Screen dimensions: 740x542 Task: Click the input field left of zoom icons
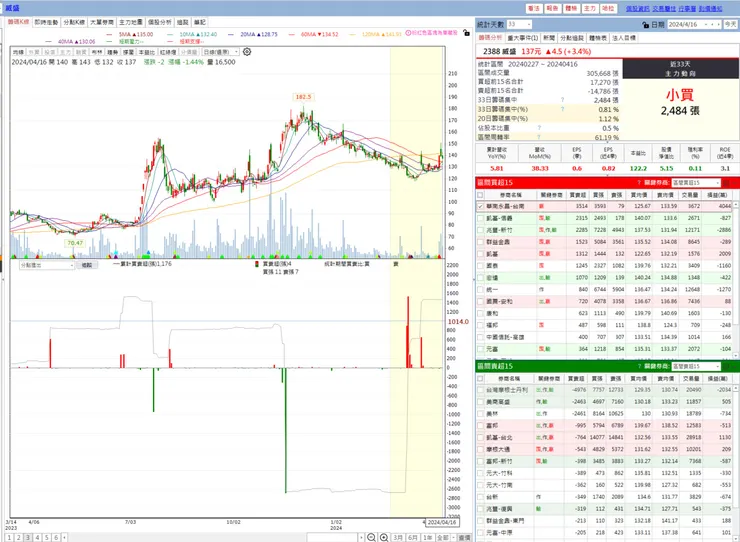[333, 538]
